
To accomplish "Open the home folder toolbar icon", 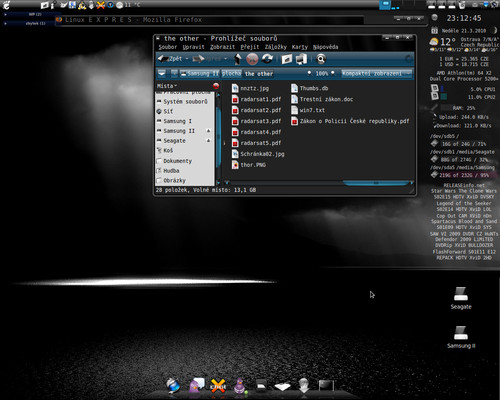I will click(286, 59).
